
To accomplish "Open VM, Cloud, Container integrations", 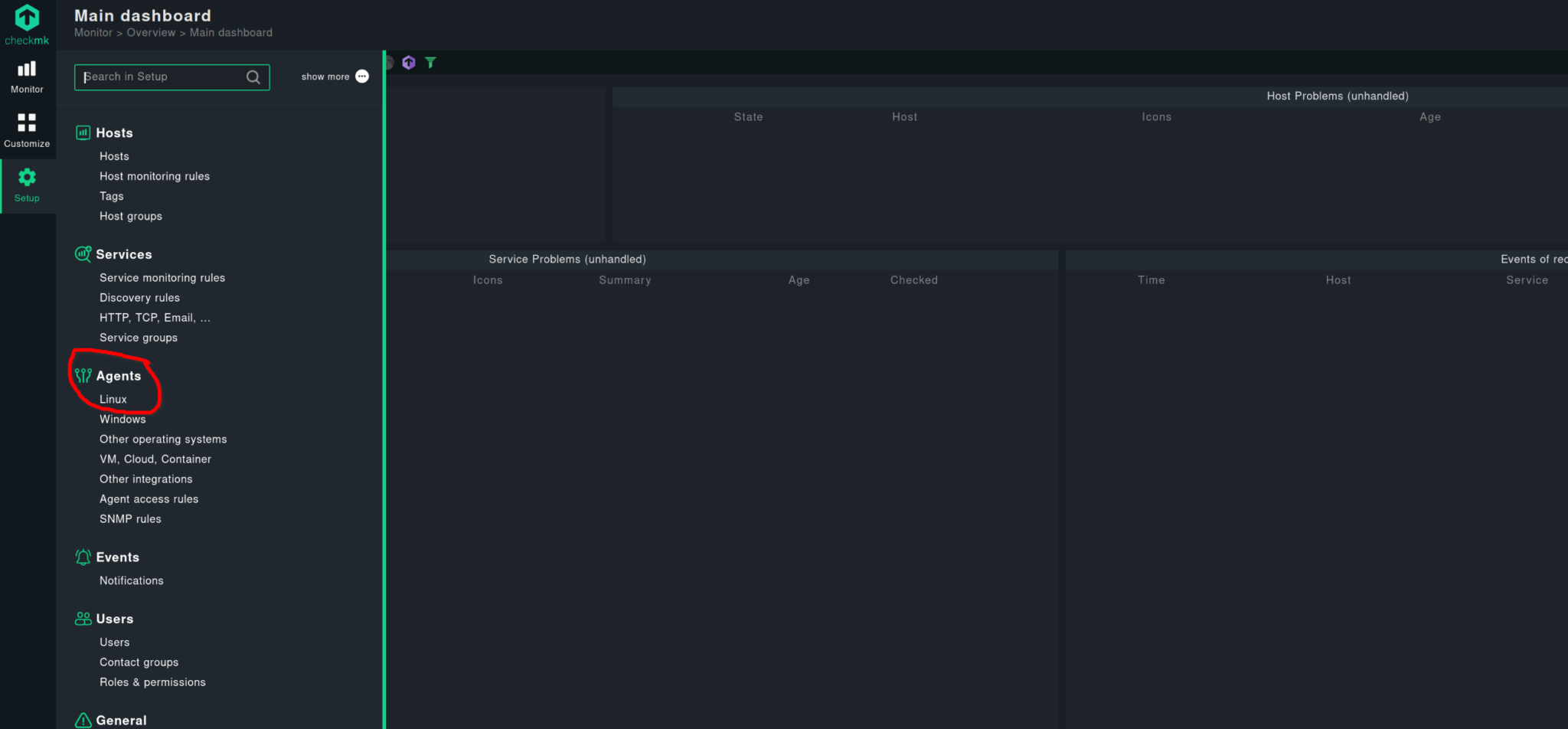I will [155, 459].
